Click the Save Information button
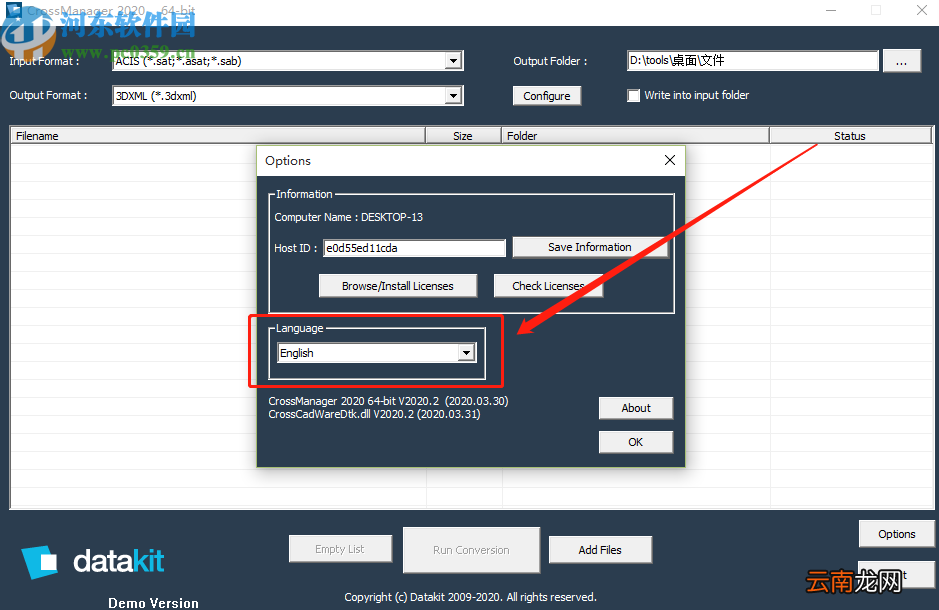Image resolution: width=939 pixels, height=610 pixels. click(x=590, y=247)
